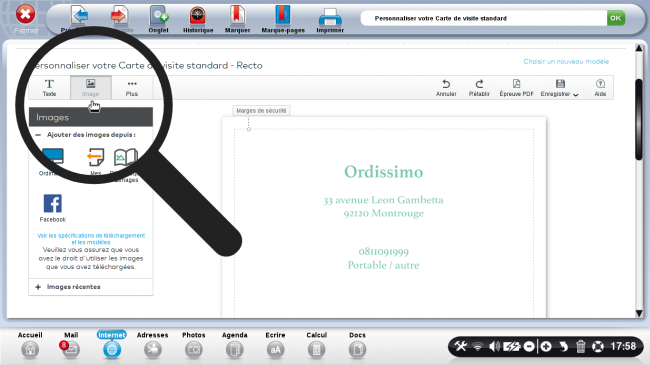Click the green OK button

click(616, 18)
